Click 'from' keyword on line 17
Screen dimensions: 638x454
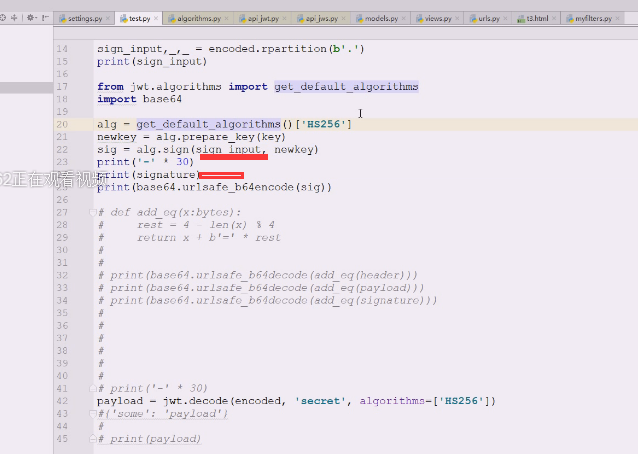click(110, 87)
